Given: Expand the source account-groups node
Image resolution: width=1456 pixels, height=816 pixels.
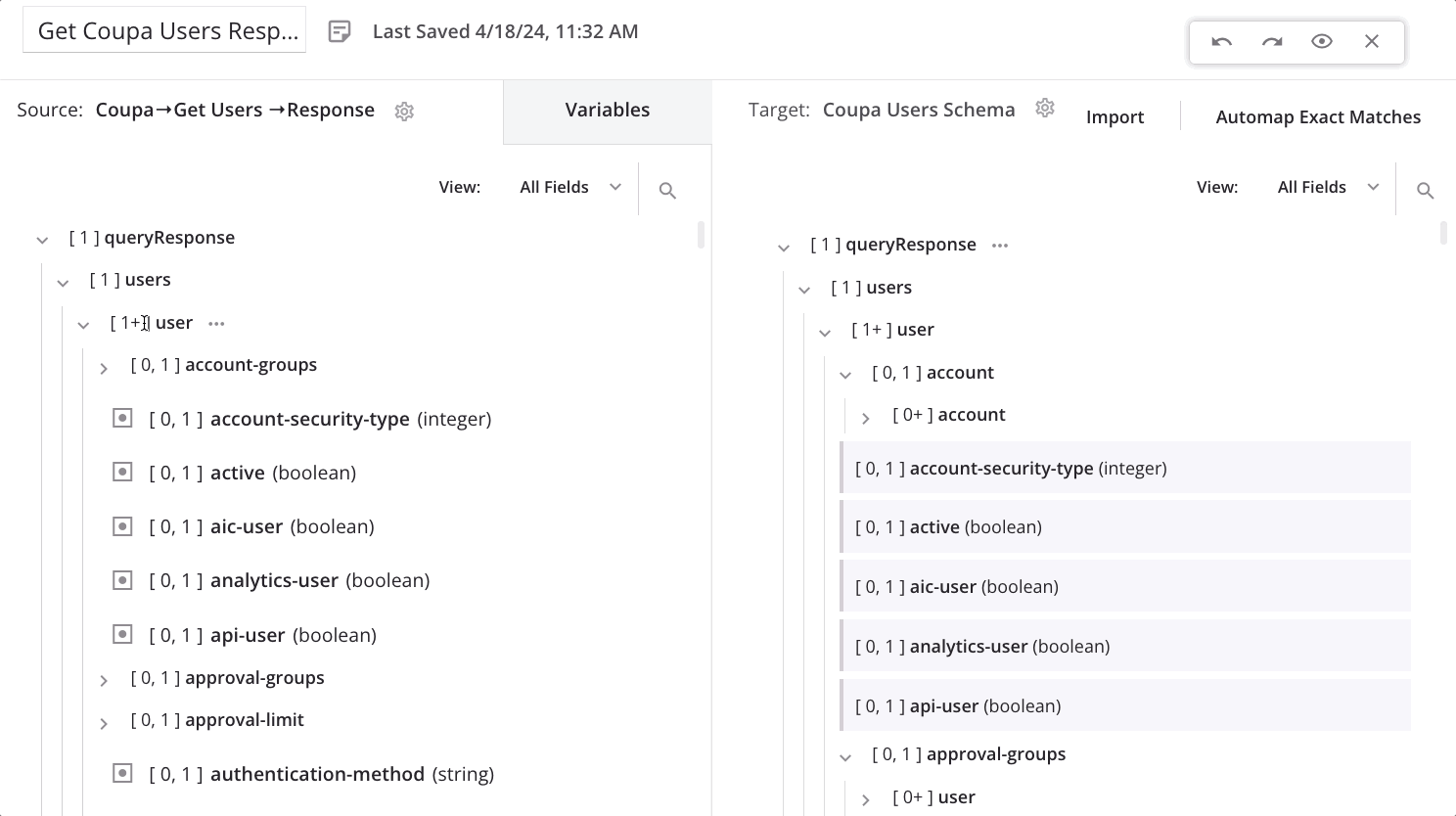Looking at the screenshot, I should click(x=104, y=368).
